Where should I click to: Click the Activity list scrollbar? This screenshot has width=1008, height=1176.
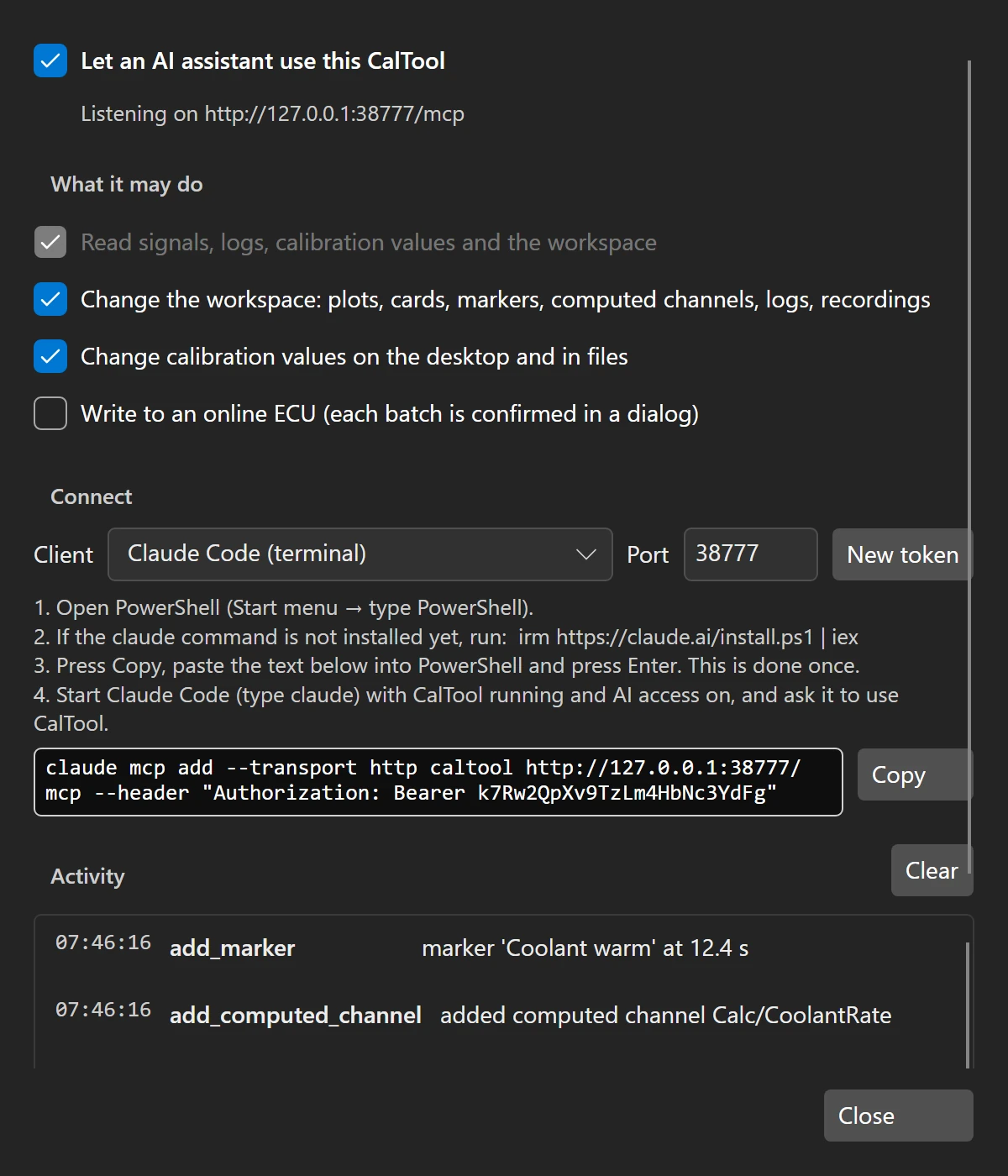pos(968,1005)
